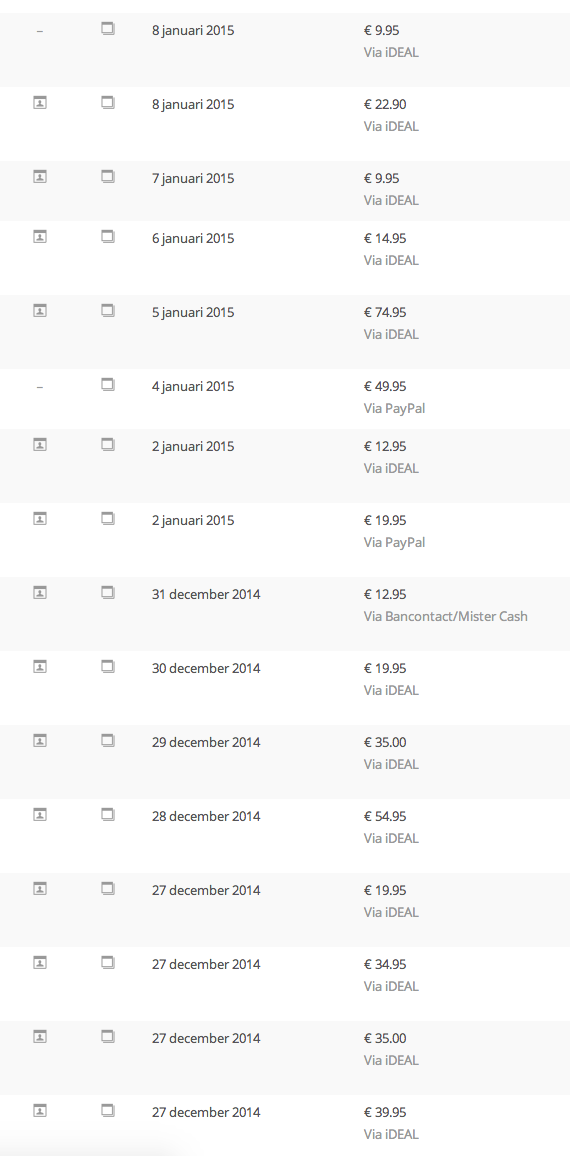Click the € 74.95 amount text
Screen dimensions: 570x1156
[385, 312]
